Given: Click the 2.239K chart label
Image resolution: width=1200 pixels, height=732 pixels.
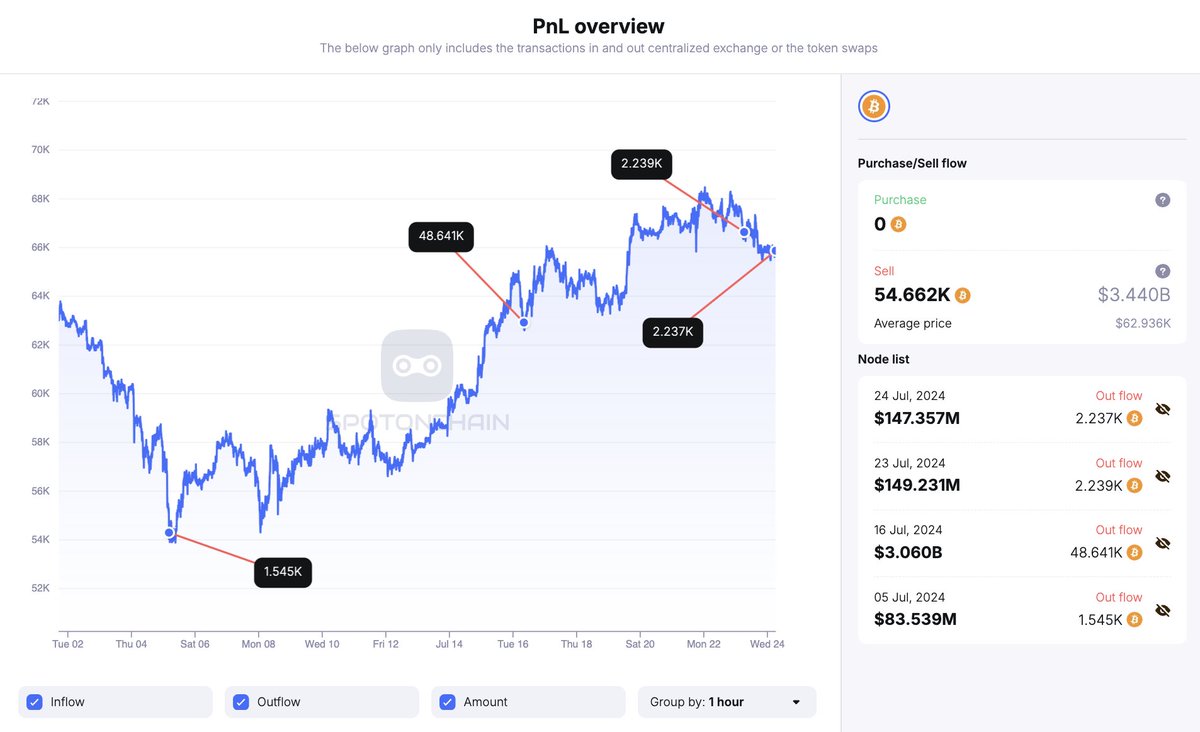Looking at the screenshot, I should [642, 164].
